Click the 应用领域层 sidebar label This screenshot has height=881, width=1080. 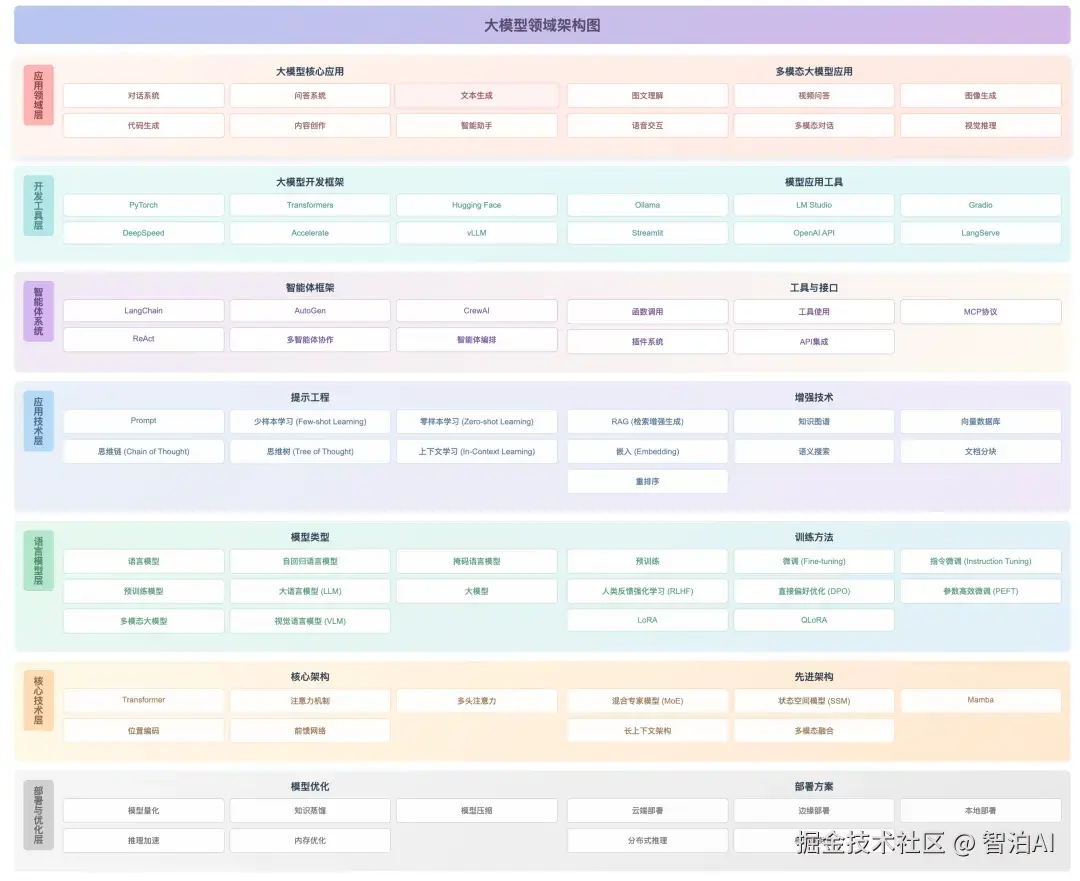(x=38, y=95)
